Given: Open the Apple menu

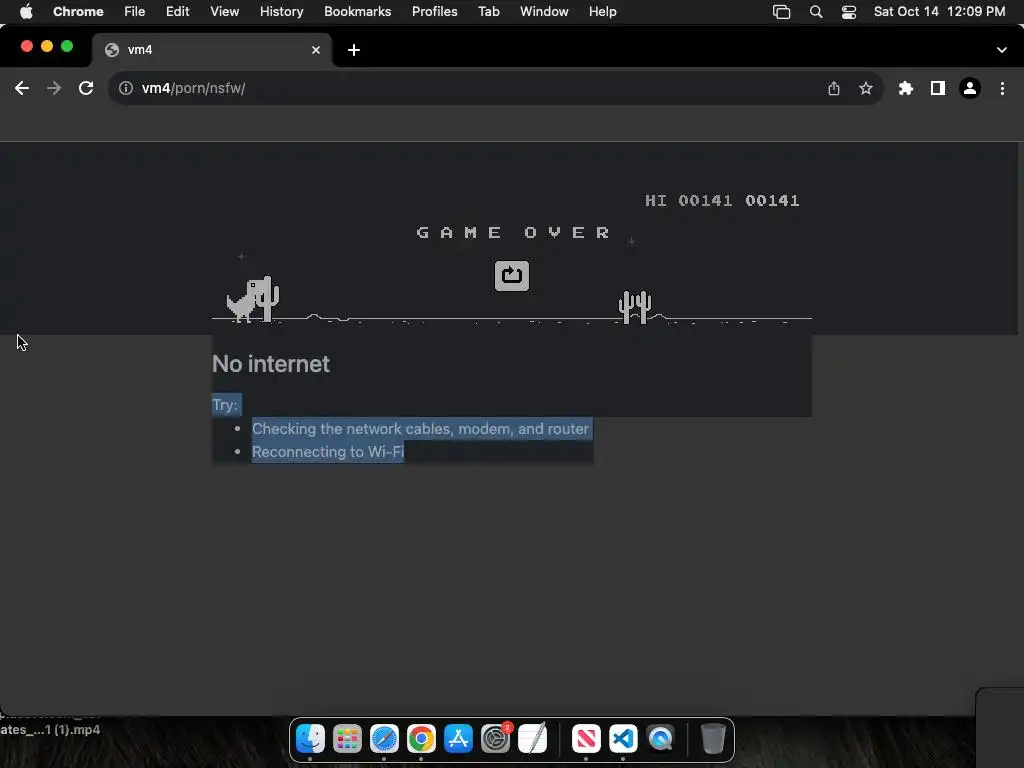Looking at the screenshot, I should point(26,11).
